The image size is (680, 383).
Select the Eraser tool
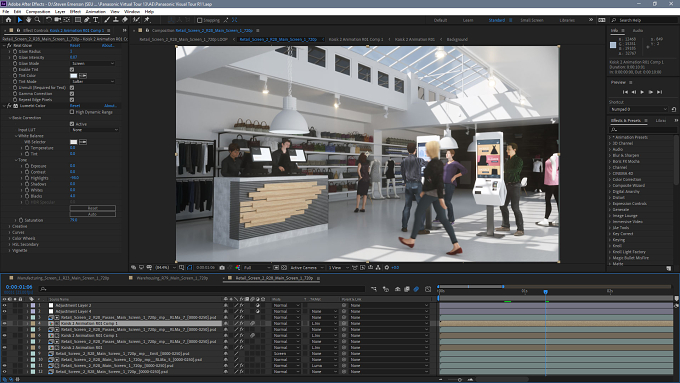[125, 20]
